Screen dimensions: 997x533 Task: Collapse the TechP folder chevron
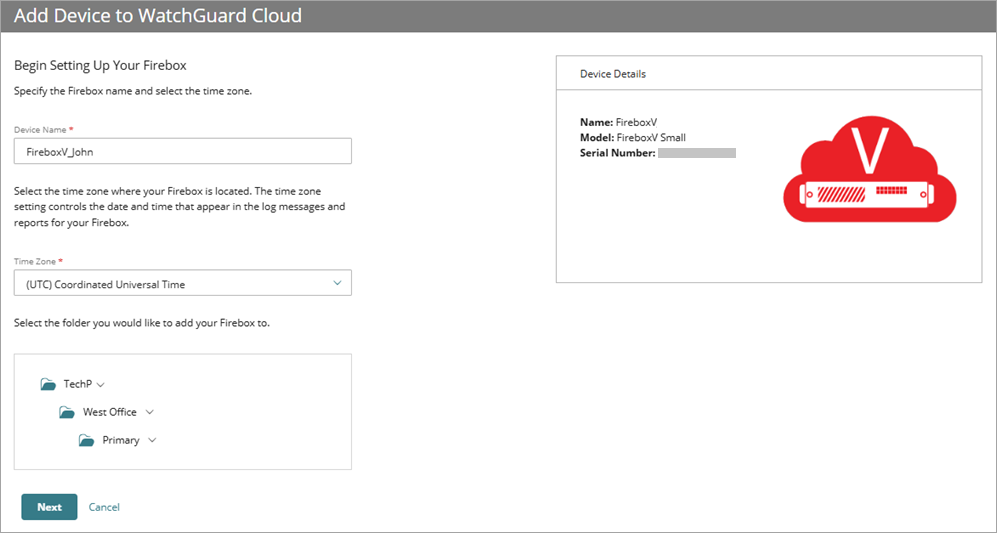pyautogui.click(x=100, y=385)
